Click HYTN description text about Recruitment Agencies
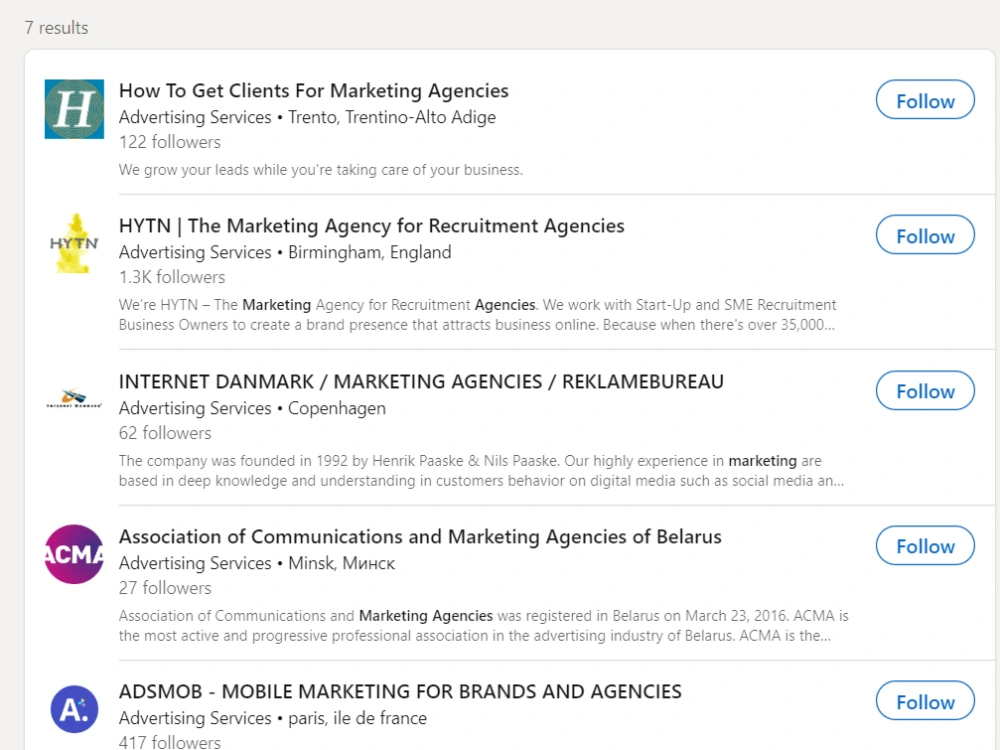Screen dimensions: 1000x750 click(477, 315)
